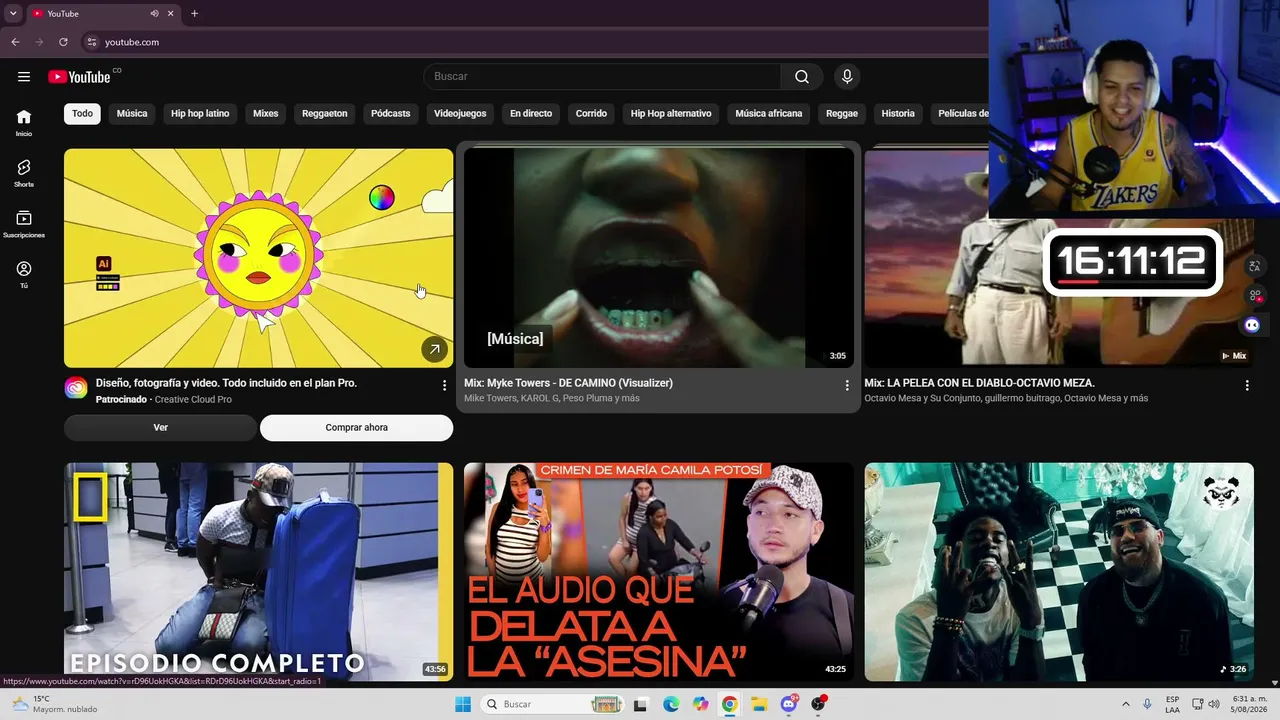Go back with the browser back arrow
This screenshot has height=720, width=1280.
[15, 42]
